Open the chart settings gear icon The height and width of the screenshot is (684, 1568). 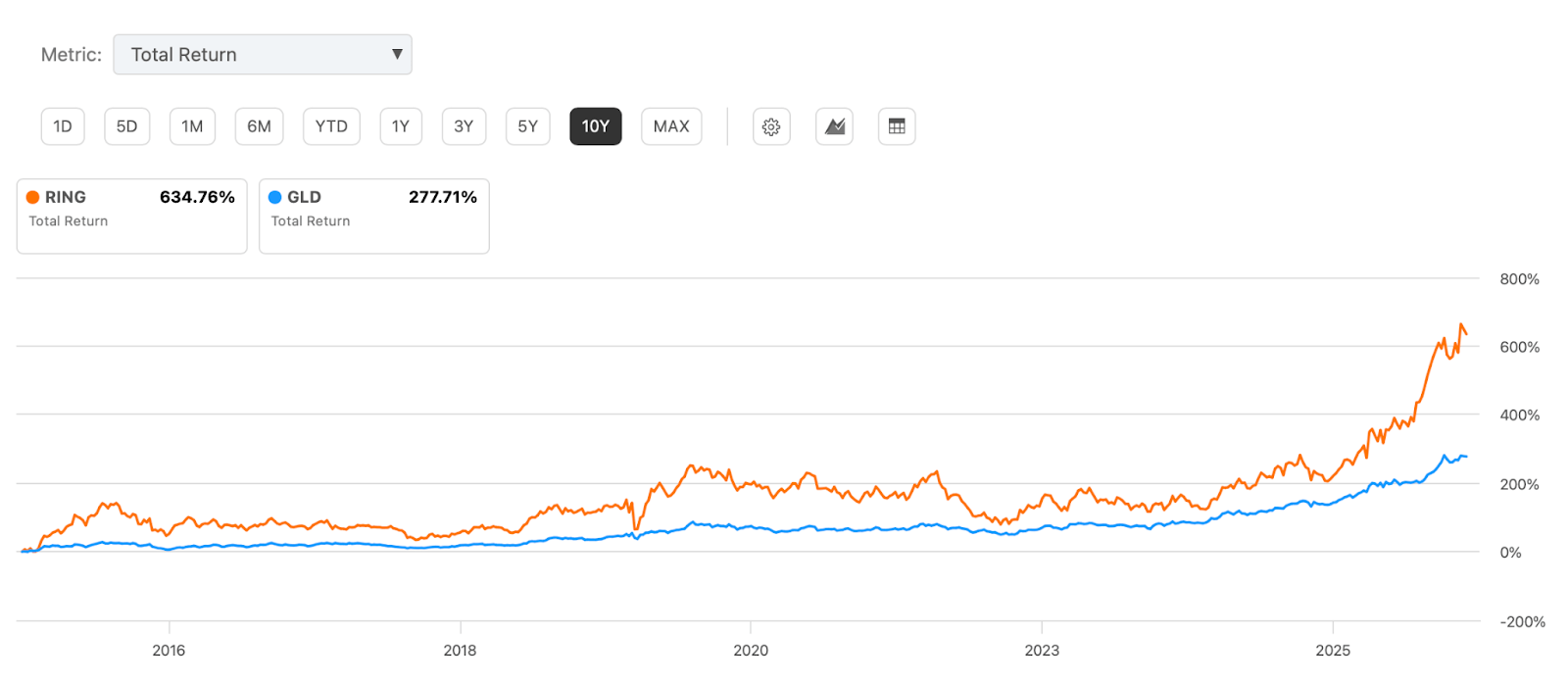pos(771,126)
